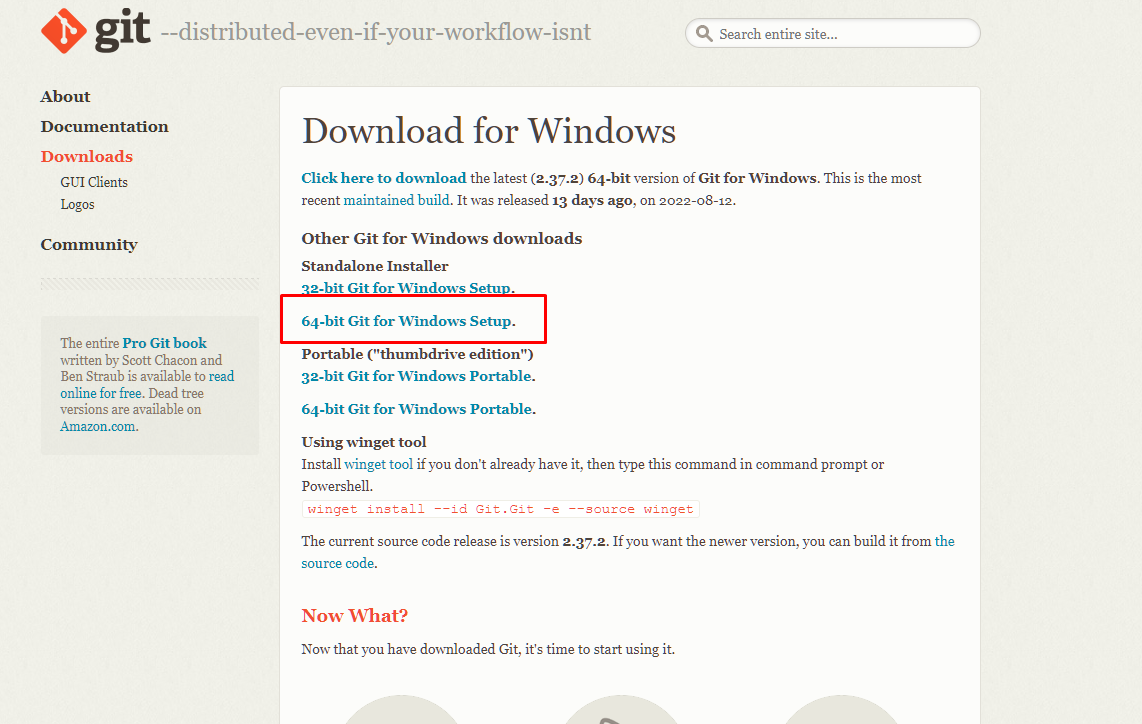Click the orange Git diamond logo icon

tap(64, 31)
